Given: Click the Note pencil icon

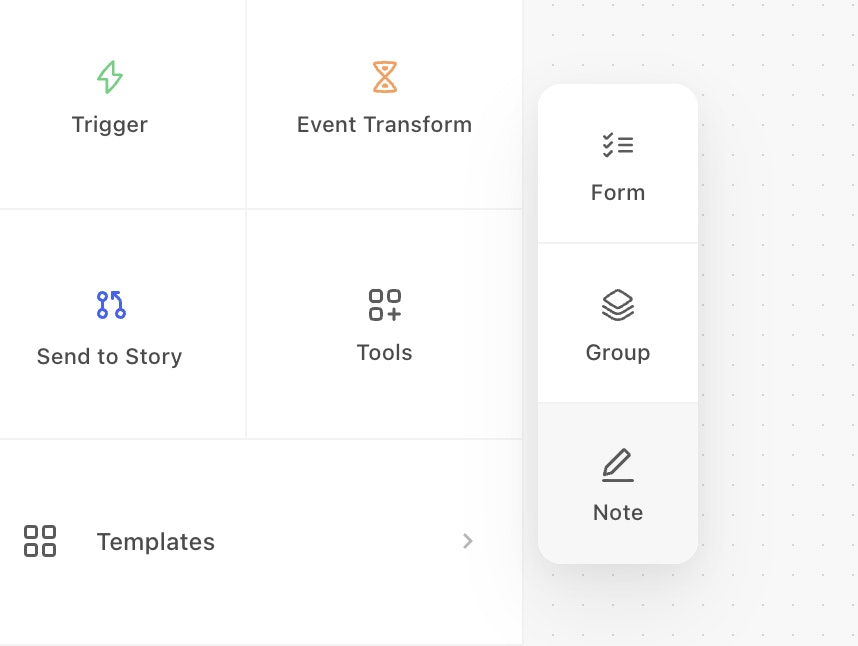Looking at the screenshot, I should click(618, 465).
